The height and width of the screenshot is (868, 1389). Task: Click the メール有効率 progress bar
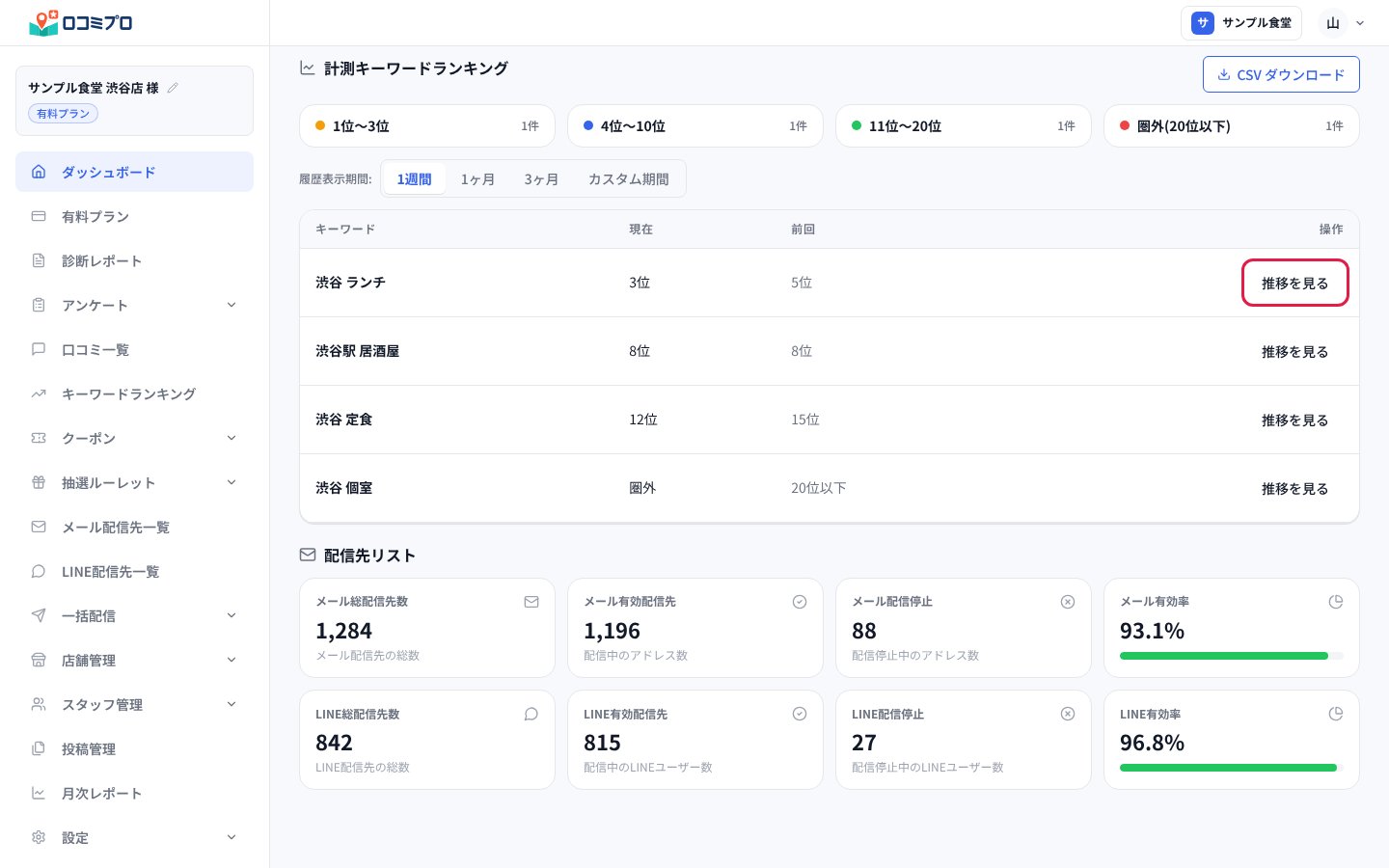pos(1232,656)
